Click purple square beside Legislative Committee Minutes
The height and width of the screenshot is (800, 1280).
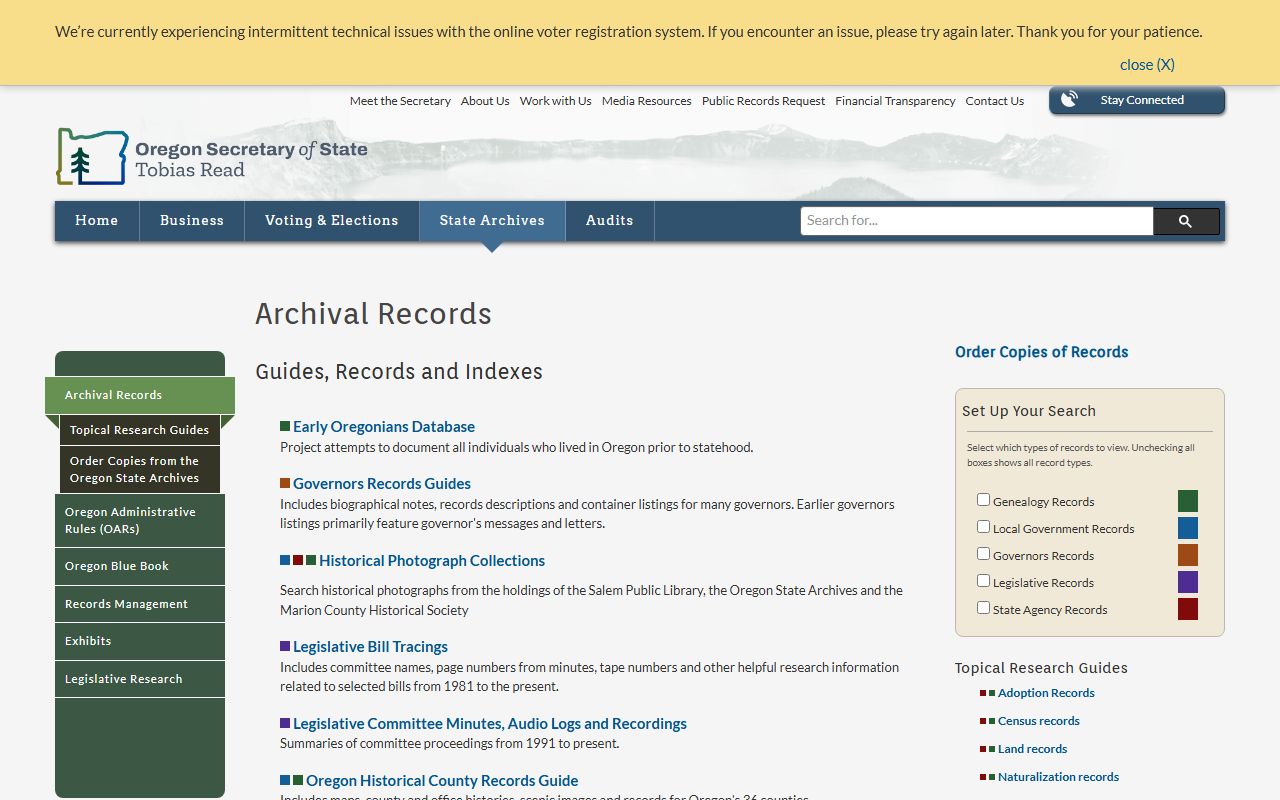click(x=285, y=723)
